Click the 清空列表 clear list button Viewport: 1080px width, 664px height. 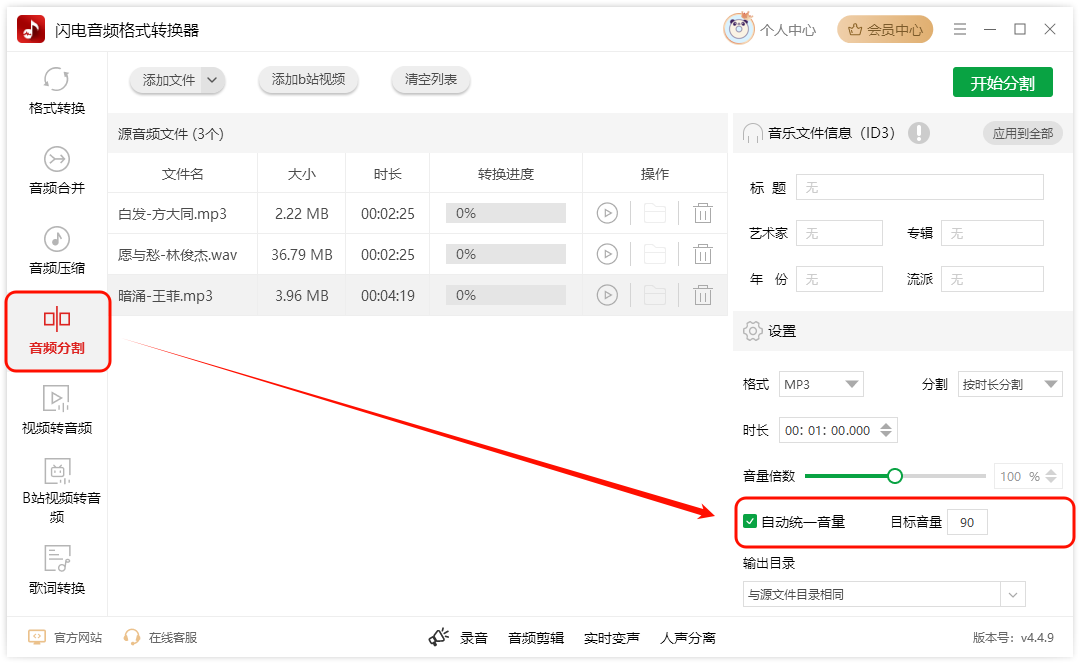[x=430, y=80]
